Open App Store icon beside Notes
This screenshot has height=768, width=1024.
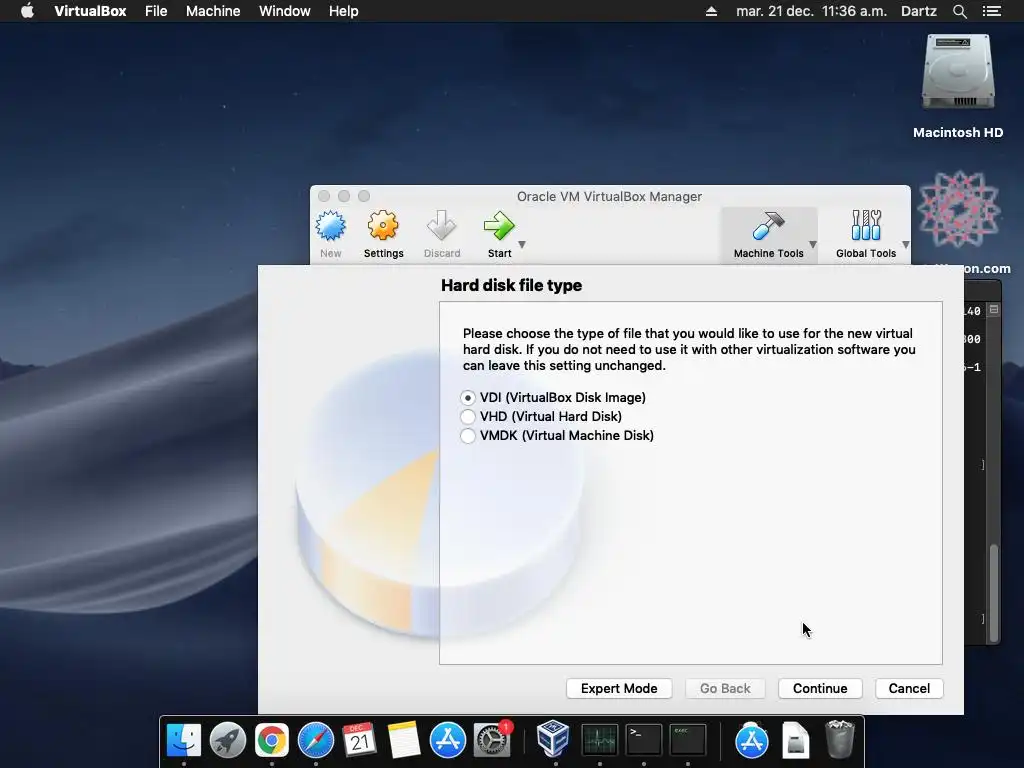coord(447,740)
